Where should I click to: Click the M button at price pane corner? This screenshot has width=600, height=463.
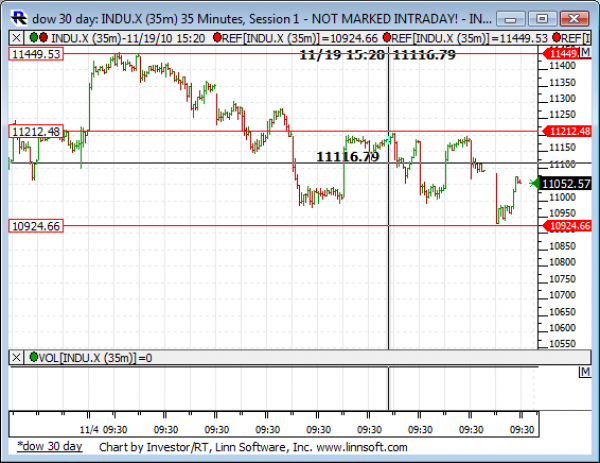[585, 52]
